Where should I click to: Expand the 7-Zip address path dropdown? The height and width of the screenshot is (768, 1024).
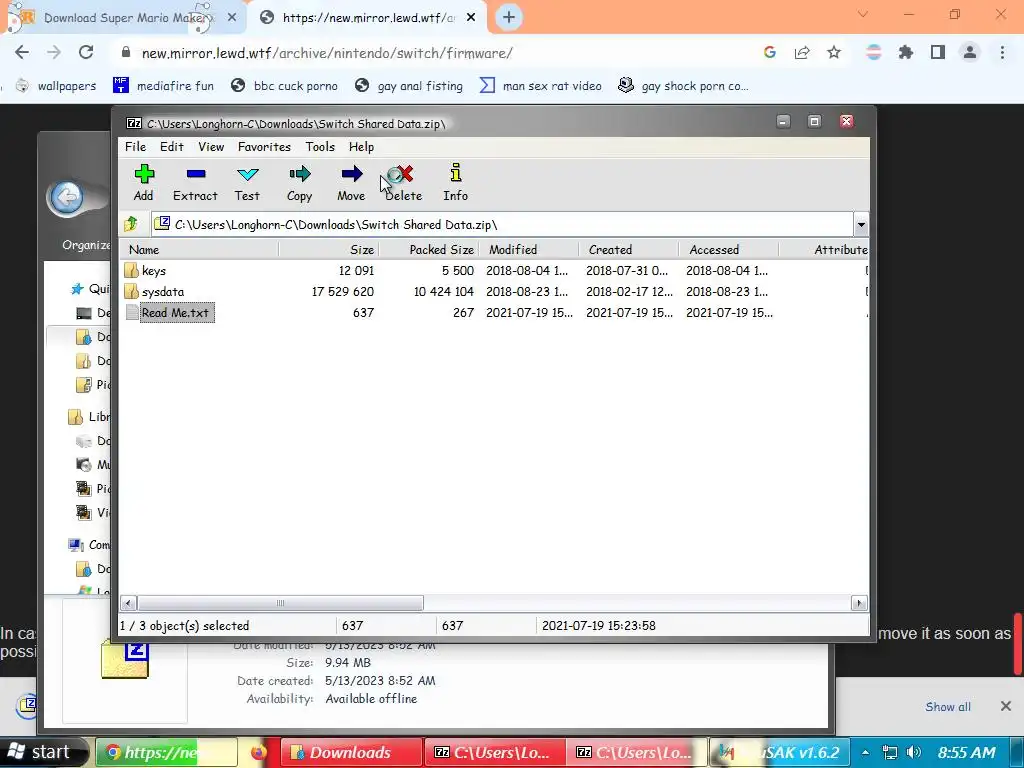pyautogui.click(x=861, y=225)
